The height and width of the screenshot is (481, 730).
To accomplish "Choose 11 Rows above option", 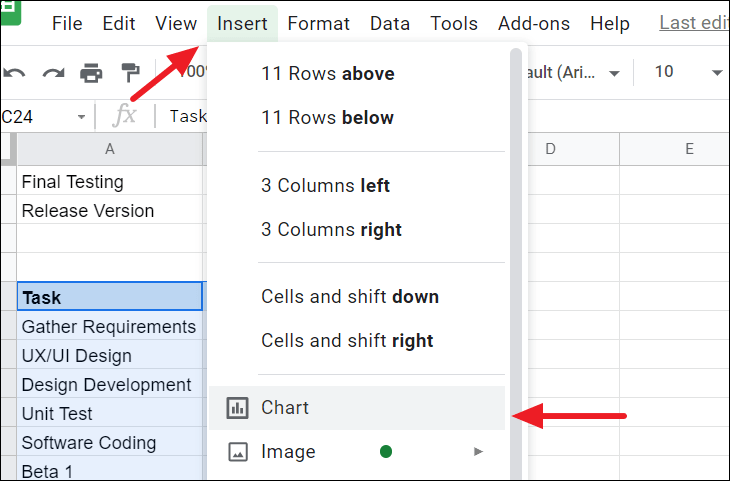I will pos(328,73).
